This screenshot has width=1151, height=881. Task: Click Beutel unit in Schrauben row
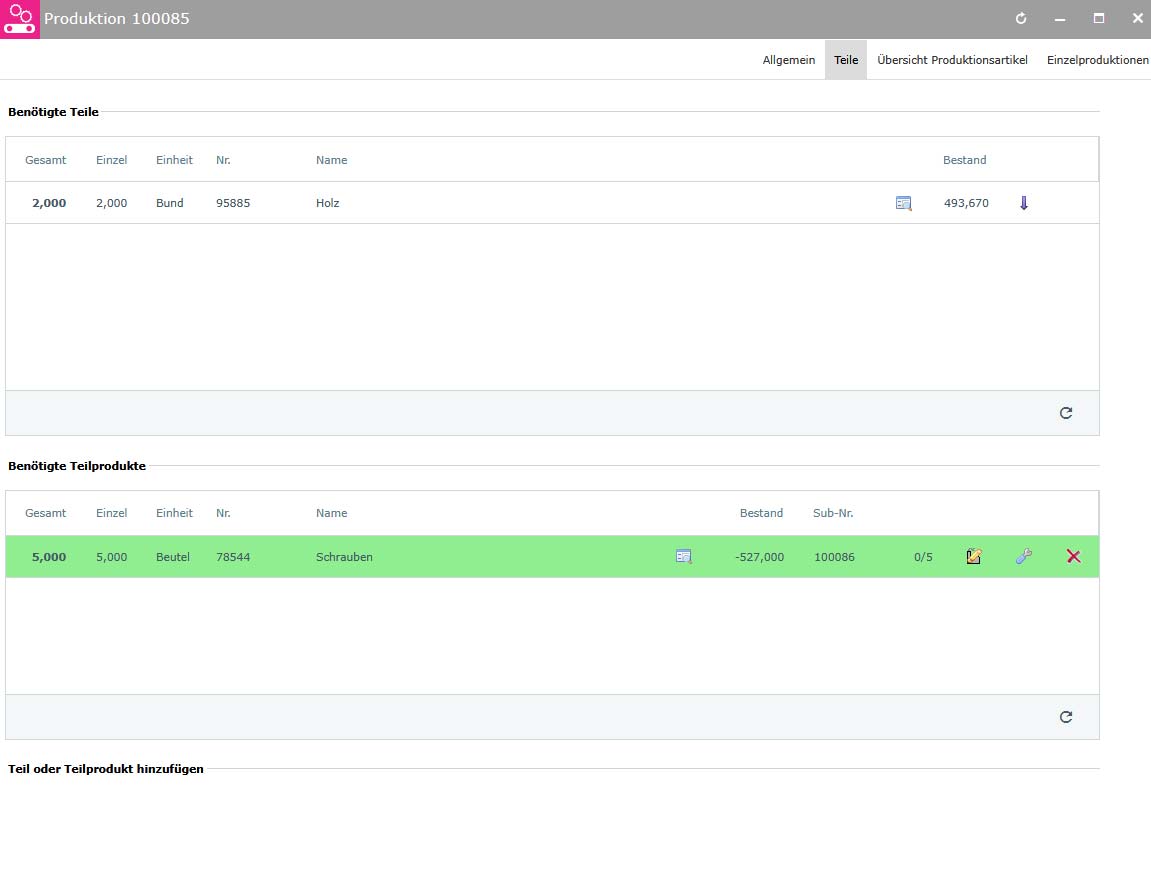click(173, 557)
